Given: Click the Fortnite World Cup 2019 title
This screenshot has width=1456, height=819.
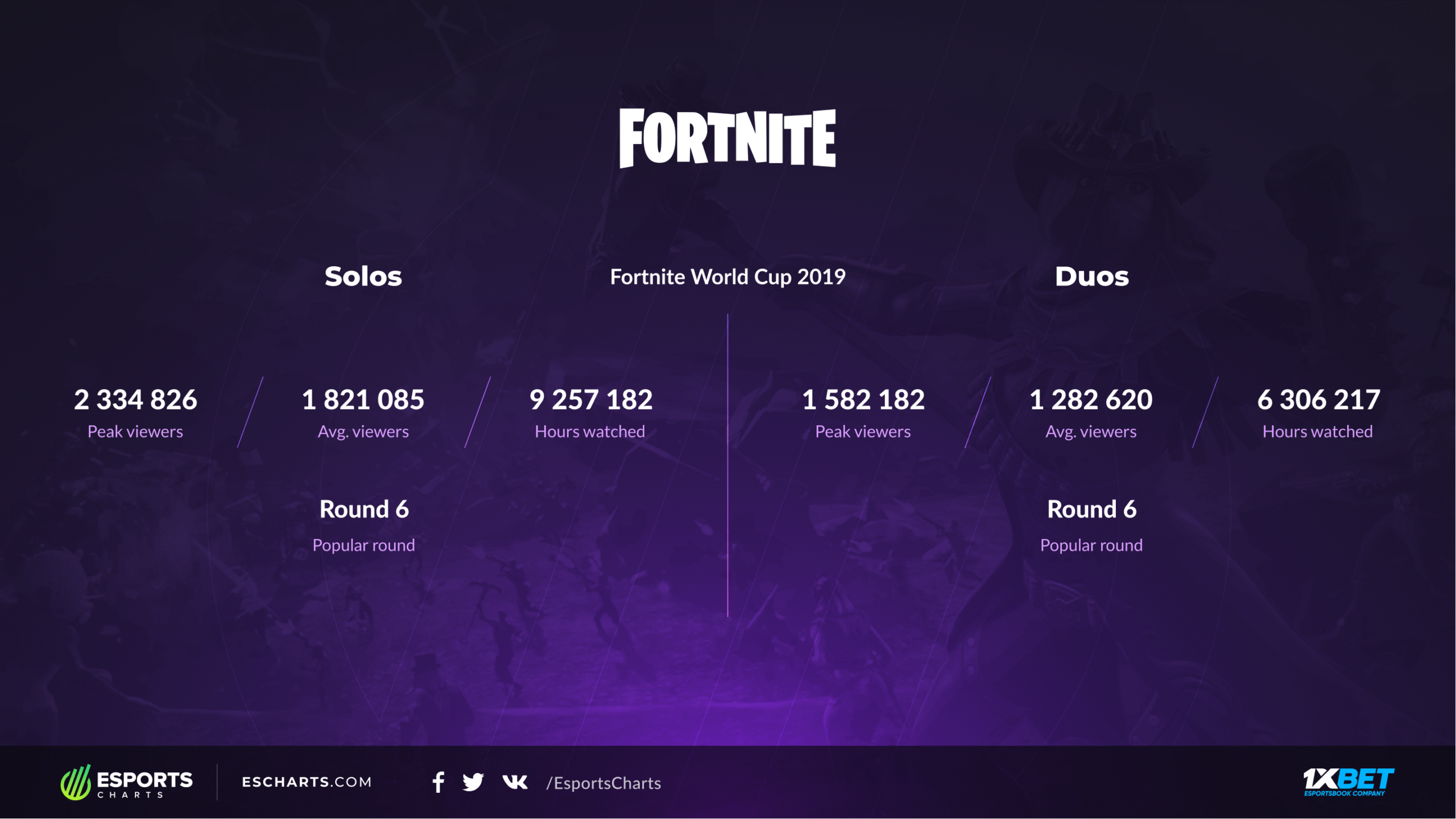Looking at the screenshot, I should tap(727, 277).
